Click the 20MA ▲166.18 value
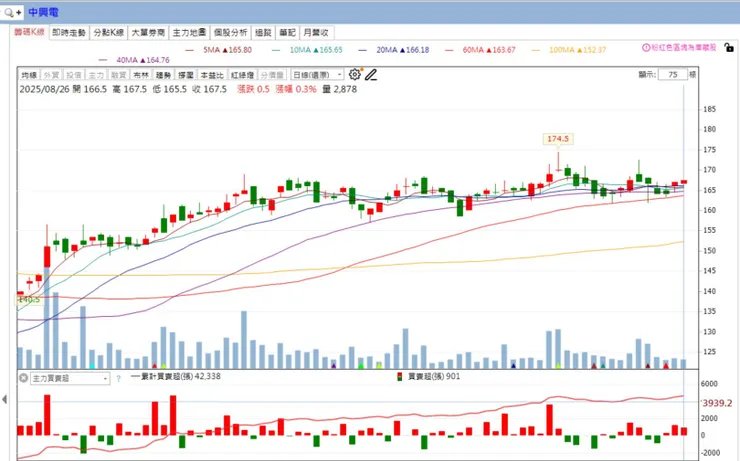This screenshot has height=461, width=740. tap(403, 50)
